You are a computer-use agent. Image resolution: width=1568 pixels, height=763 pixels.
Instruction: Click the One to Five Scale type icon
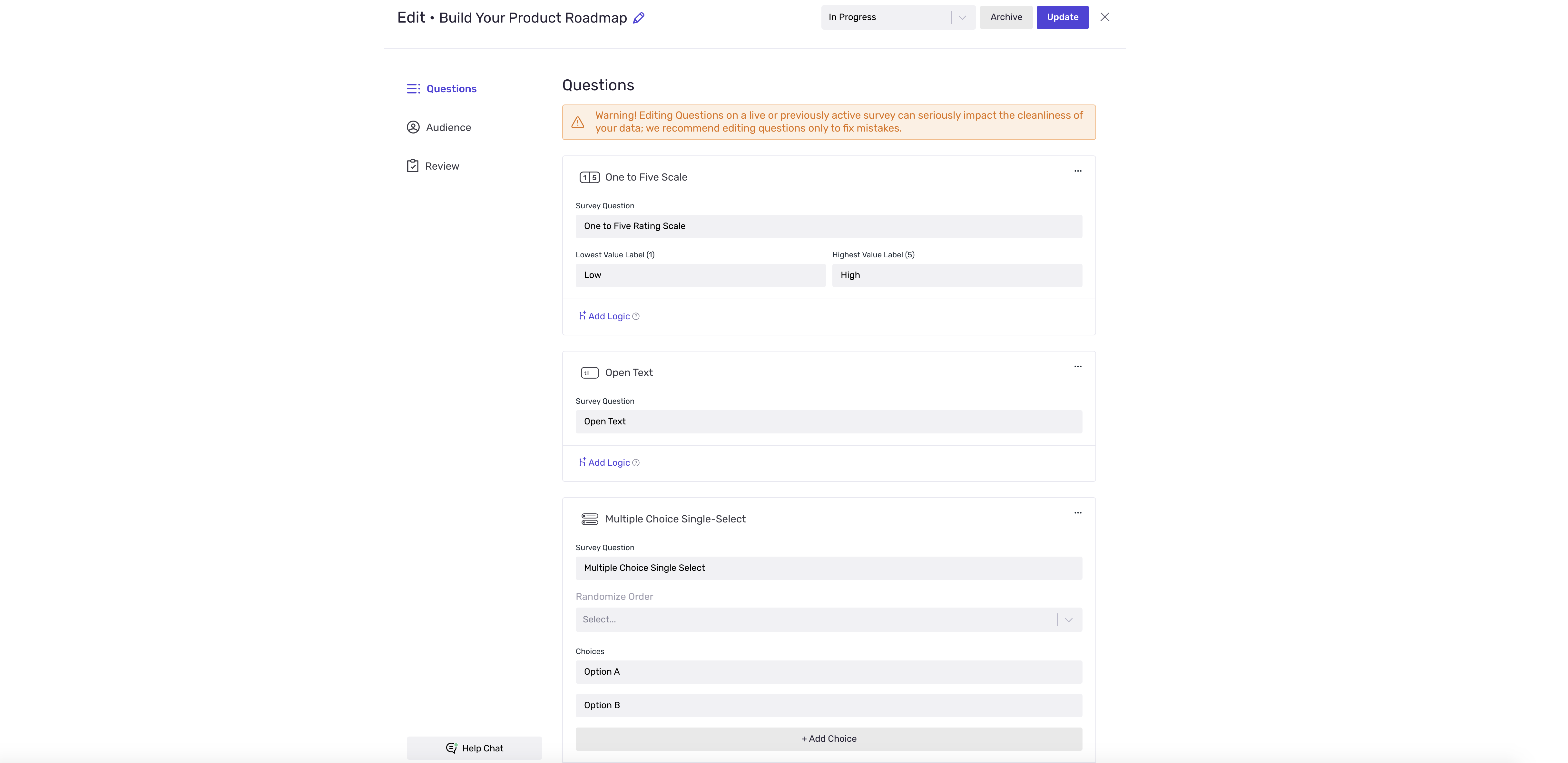click(x=589, y=178)
